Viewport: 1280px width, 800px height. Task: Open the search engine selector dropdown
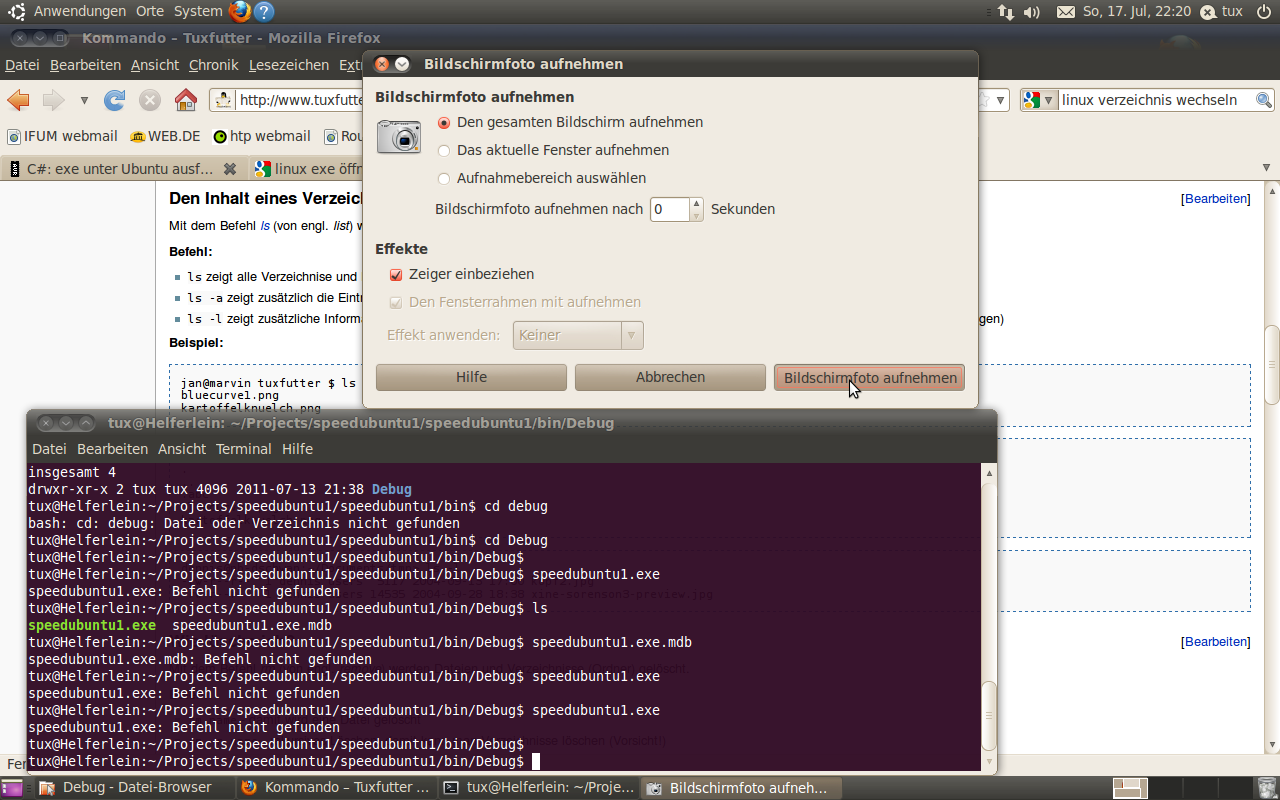pos(1040,100)
